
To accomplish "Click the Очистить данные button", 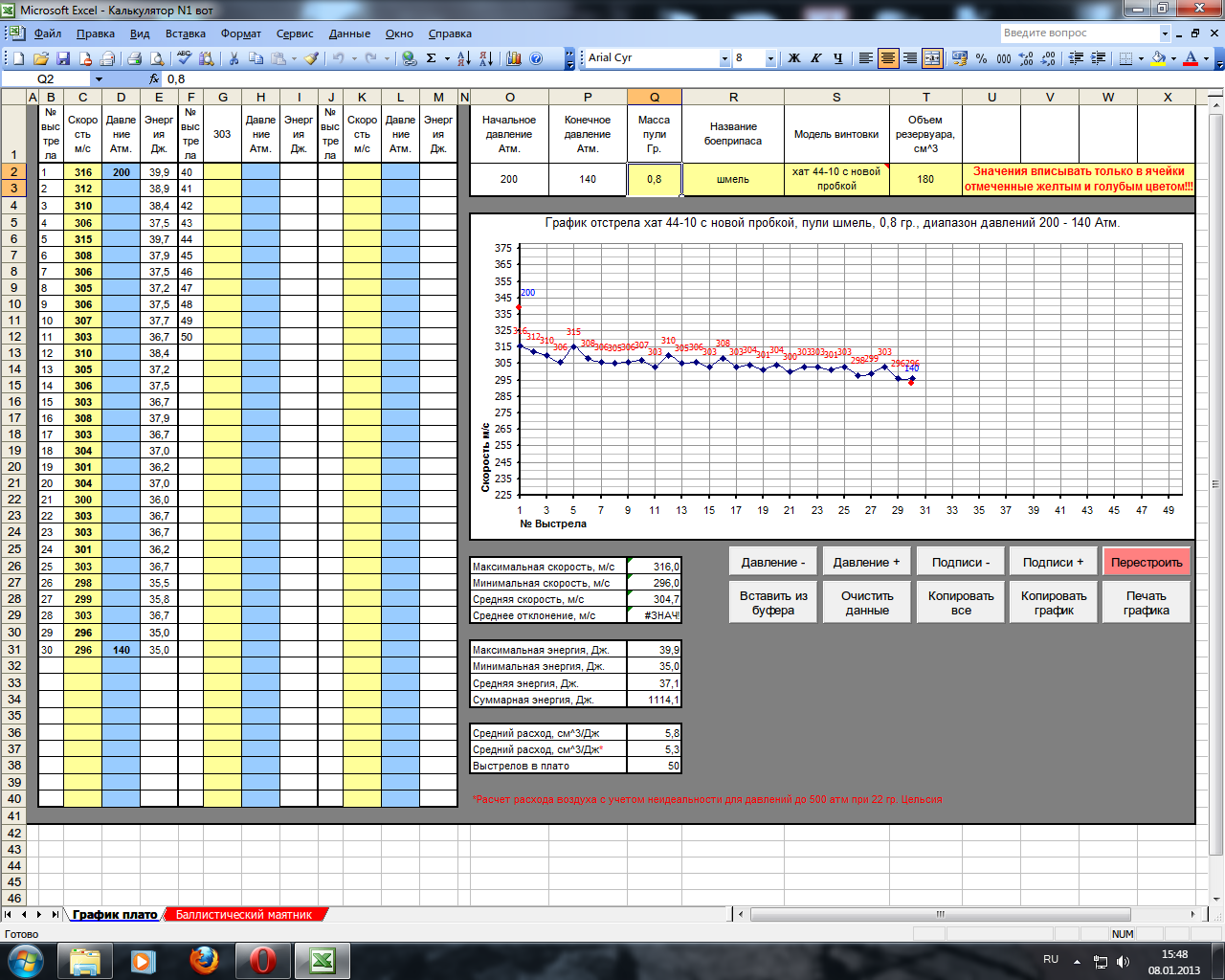I will pyautogui.click(x=867, y=603).
